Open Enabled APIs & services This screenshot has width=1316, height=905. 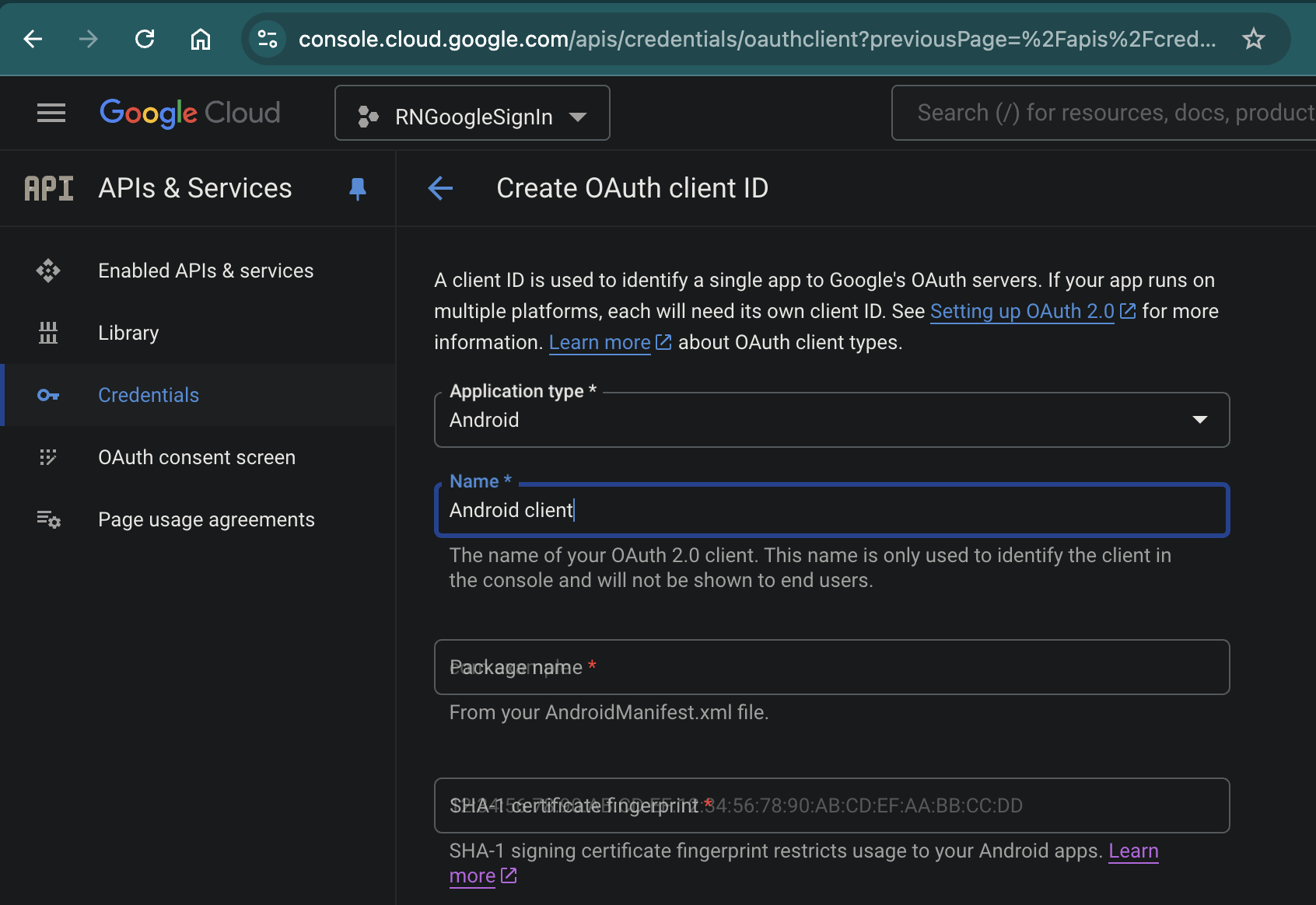(x=198, y=271)
